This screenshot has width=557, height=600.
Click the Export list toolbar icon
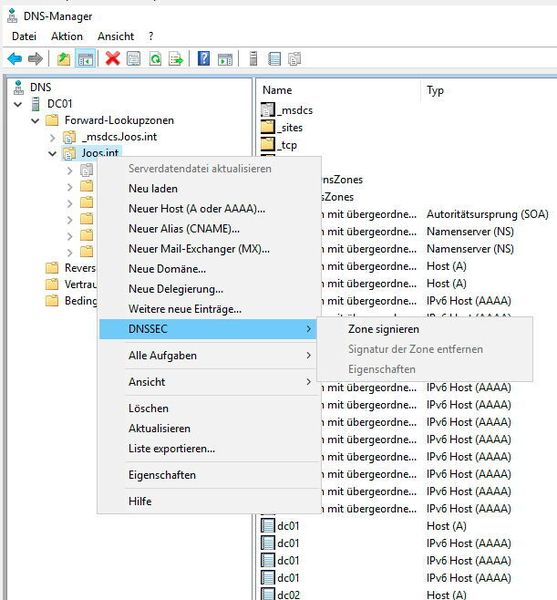(176, 59)
